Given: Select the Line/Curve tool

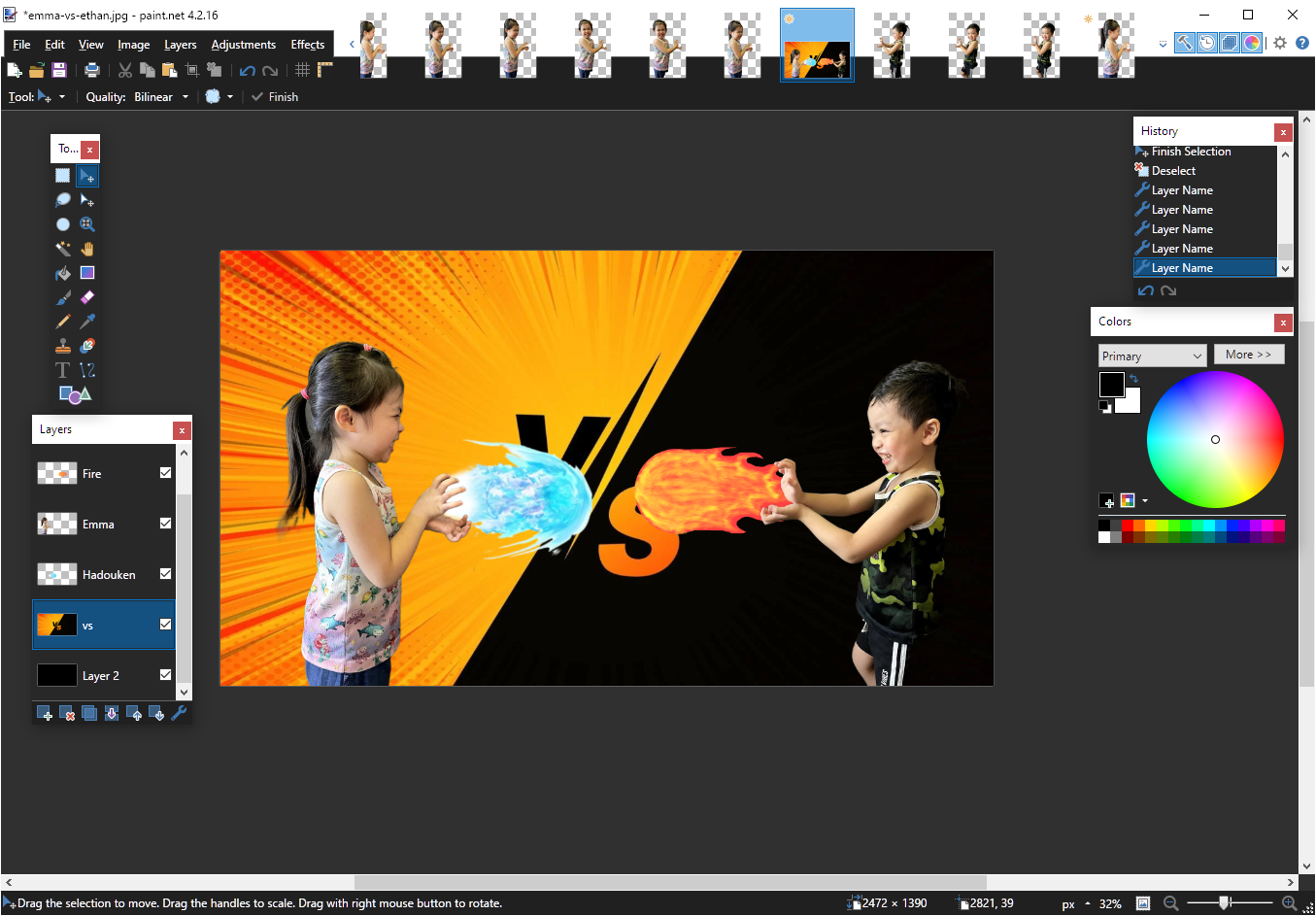Looking at the screenshot, I should coord(87,370).
